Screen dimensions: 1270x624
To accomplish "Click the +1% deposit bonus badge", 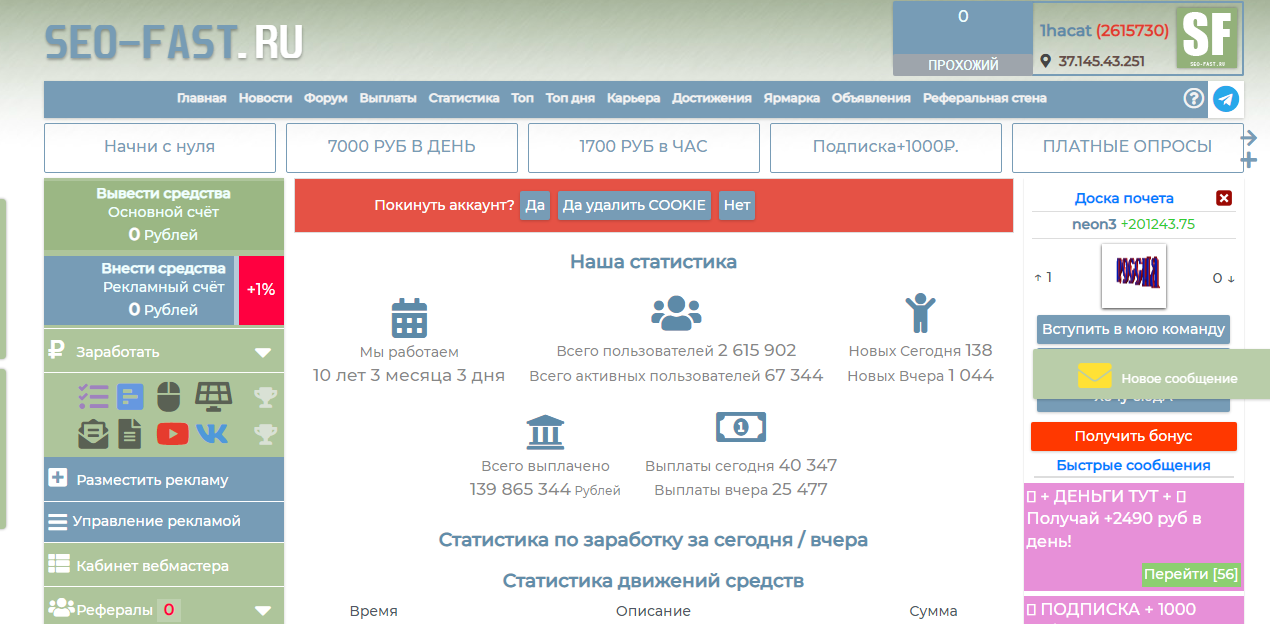I will pyautogui.click(x=261, y=290).
